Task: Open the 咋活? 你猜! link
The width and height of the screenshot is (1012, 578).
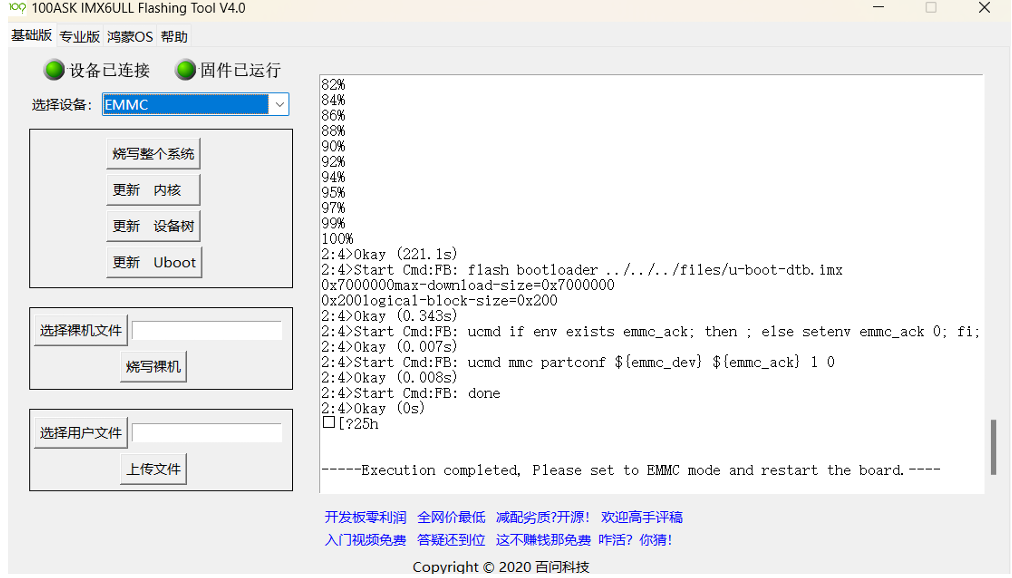Action: point(635,540)
